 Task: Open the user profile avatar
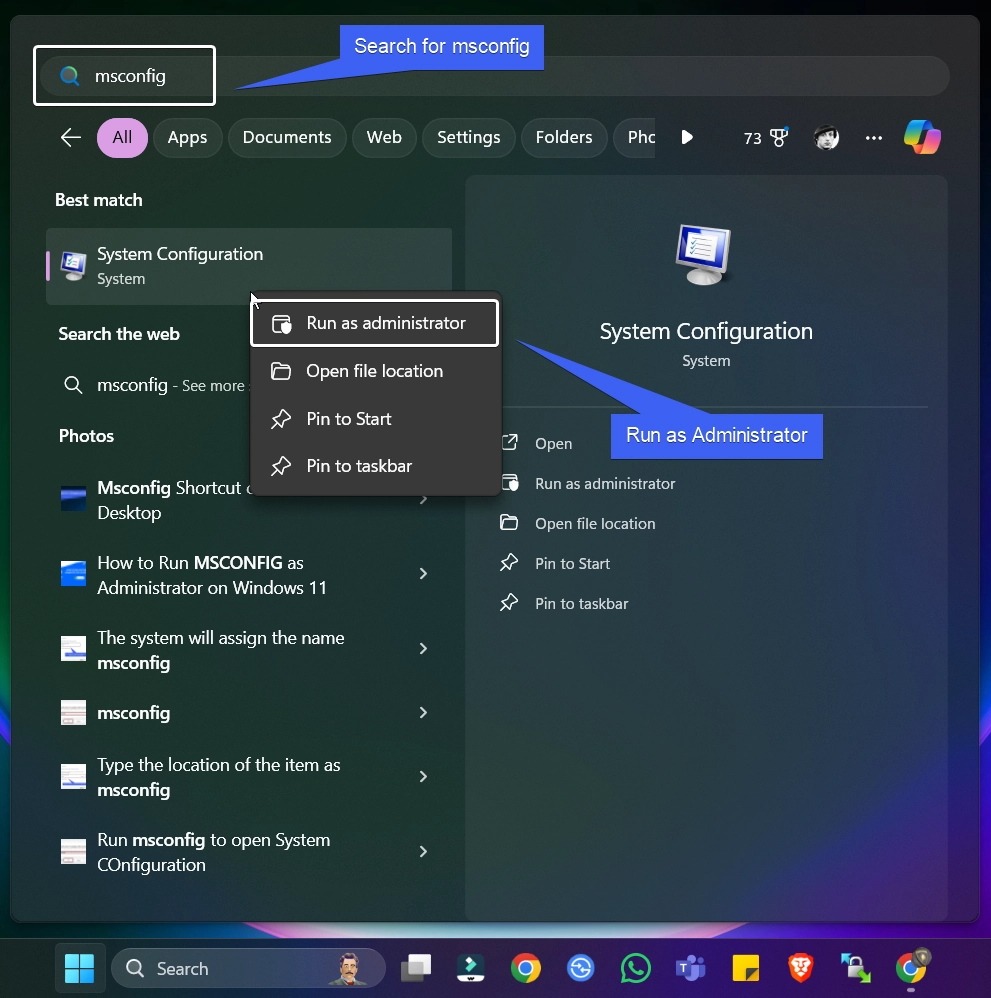(x=826, y=137)
